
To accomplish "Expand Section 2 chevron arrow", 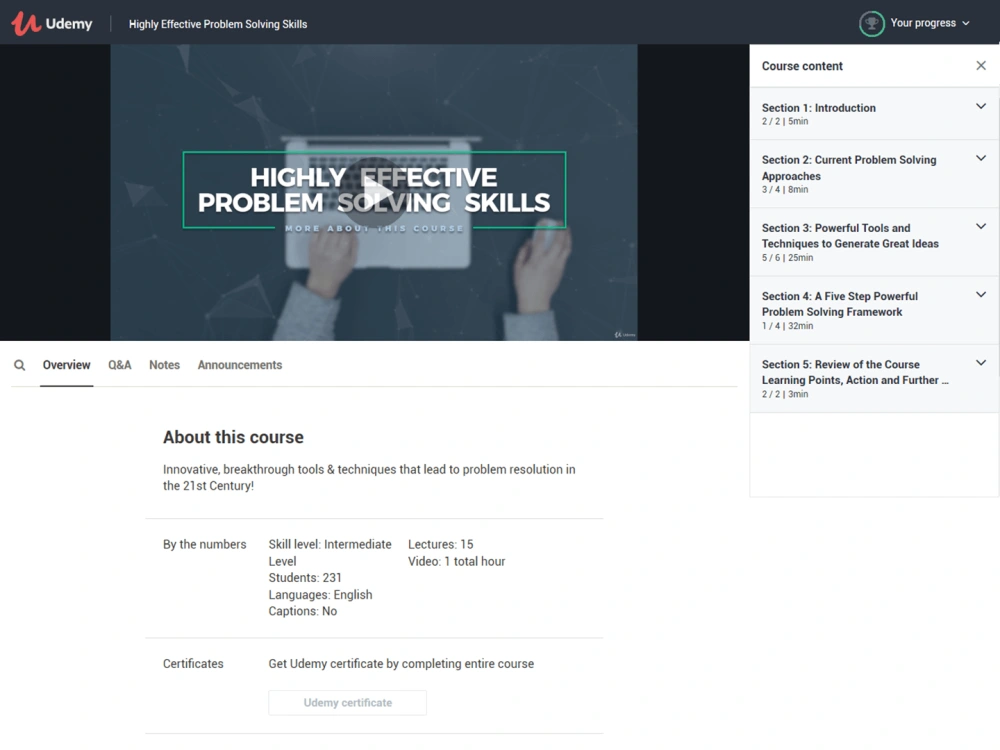I will point(981,158).
